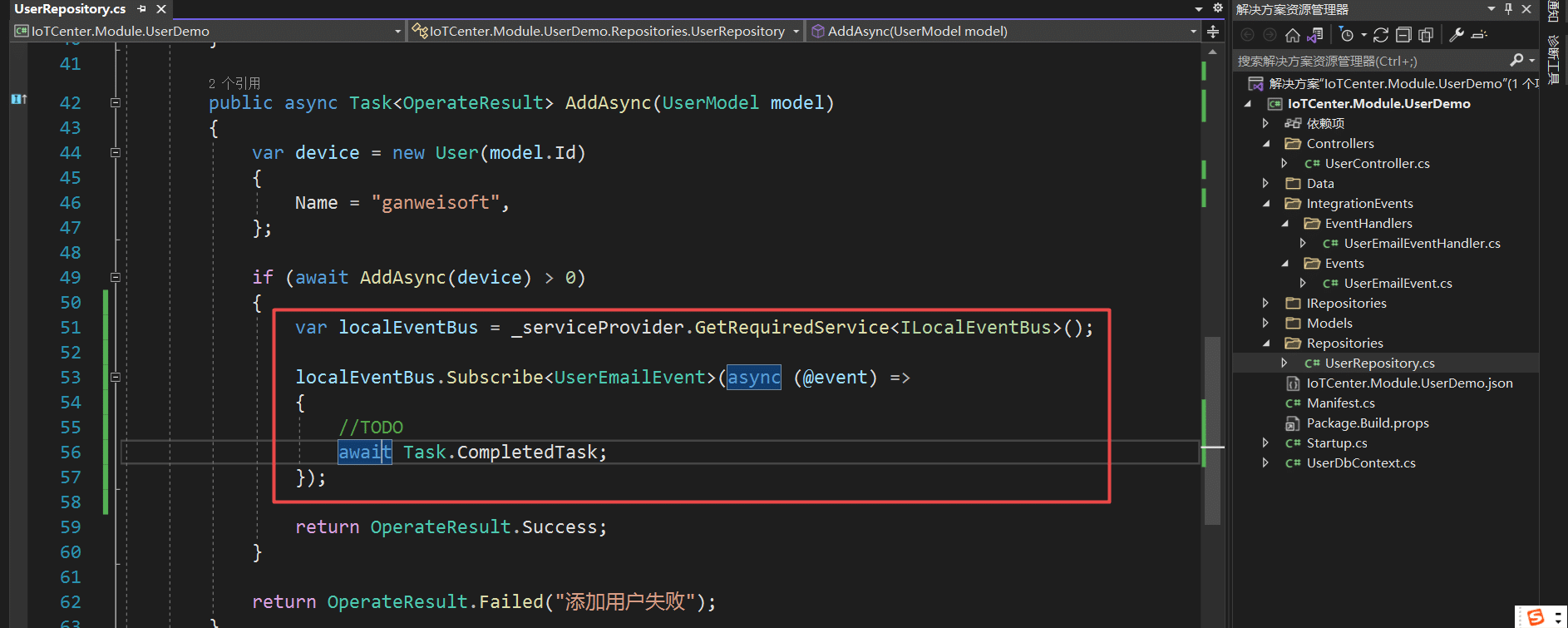The width and height of the screenshot is (1568, 628).
Task: Open the AddAsync member navigation dropdown
Action: coord(1194,32)
